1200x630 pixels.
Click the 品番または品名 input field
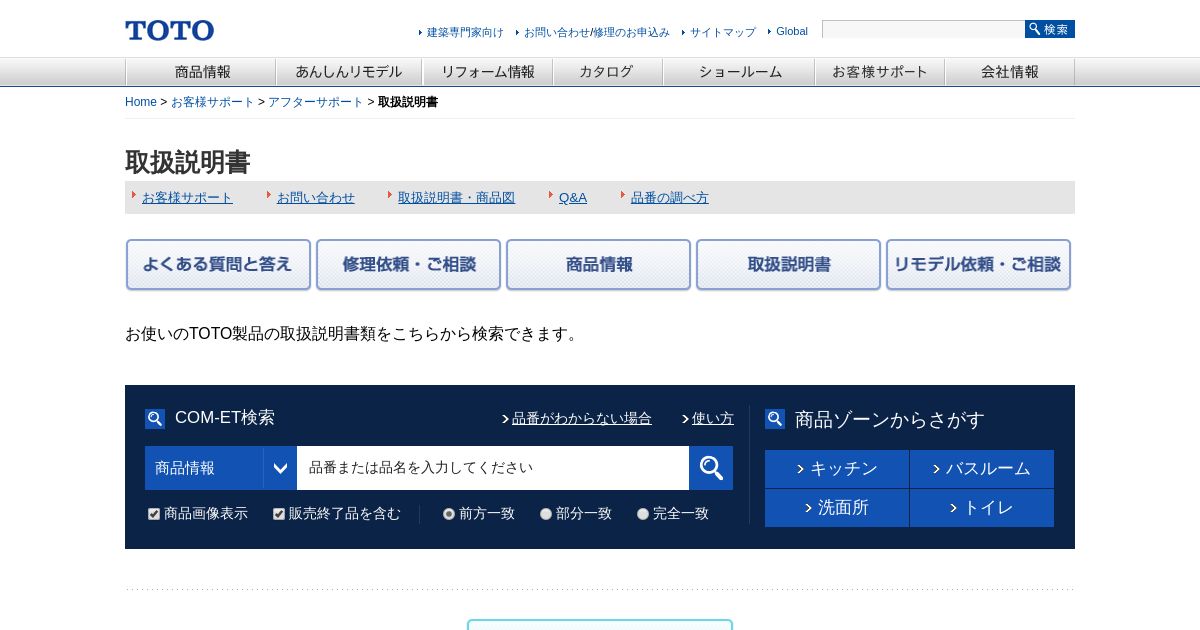pyautogui.click(x=493, y=468)
